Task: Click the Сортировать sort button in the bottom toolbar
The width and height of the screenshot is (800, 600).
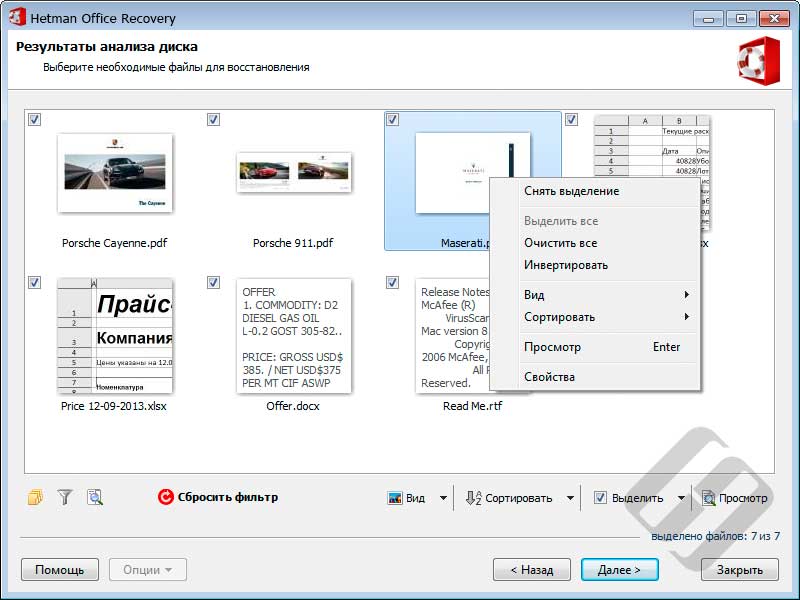Action: (x=509, y=498)
